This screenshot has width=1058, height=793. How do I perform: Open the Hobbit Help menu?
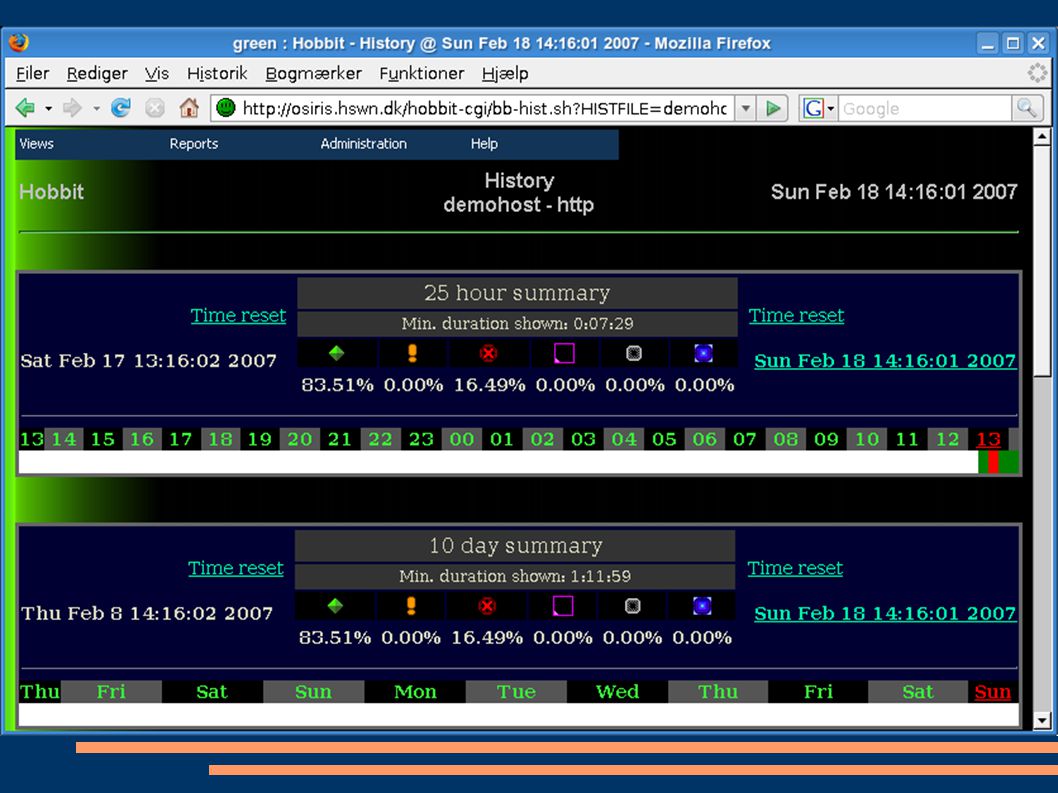tap(484, 144)
